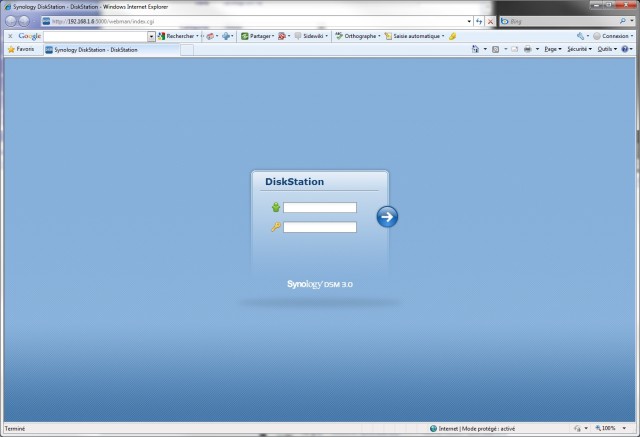
Task: Open Google toolbar search box dropdown
Action: click(151, 37)
